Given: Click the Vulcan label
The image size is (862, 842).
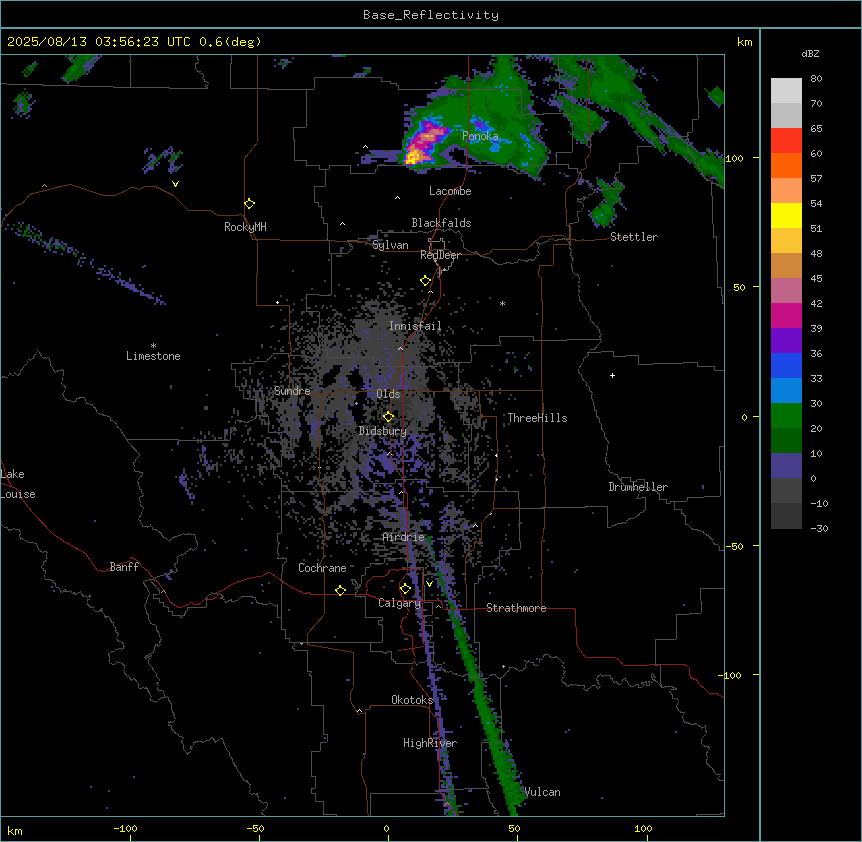Looking at the screenshot, I should [543, 792].
